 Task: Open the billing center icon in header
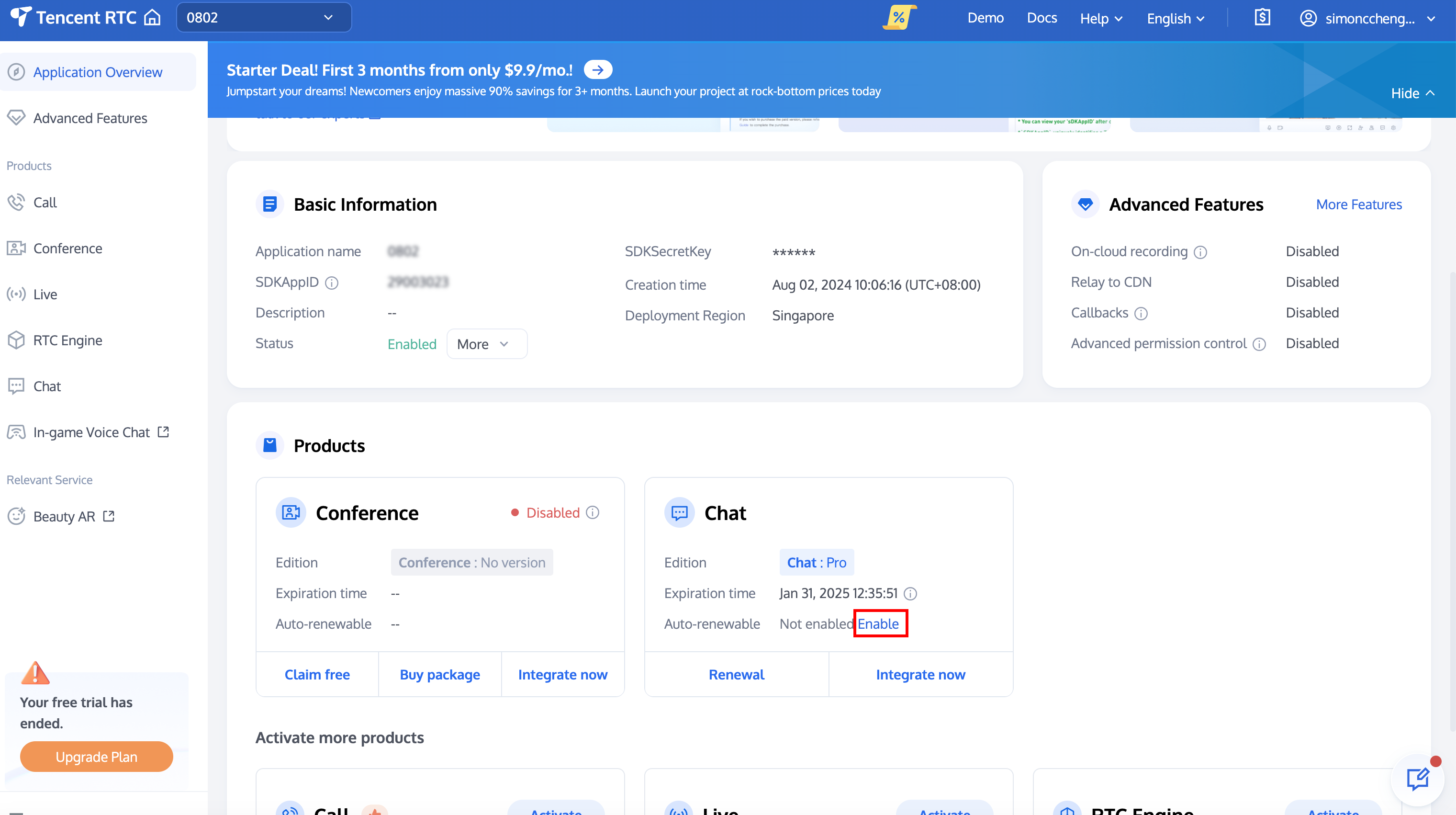(x=1262, y=18)
